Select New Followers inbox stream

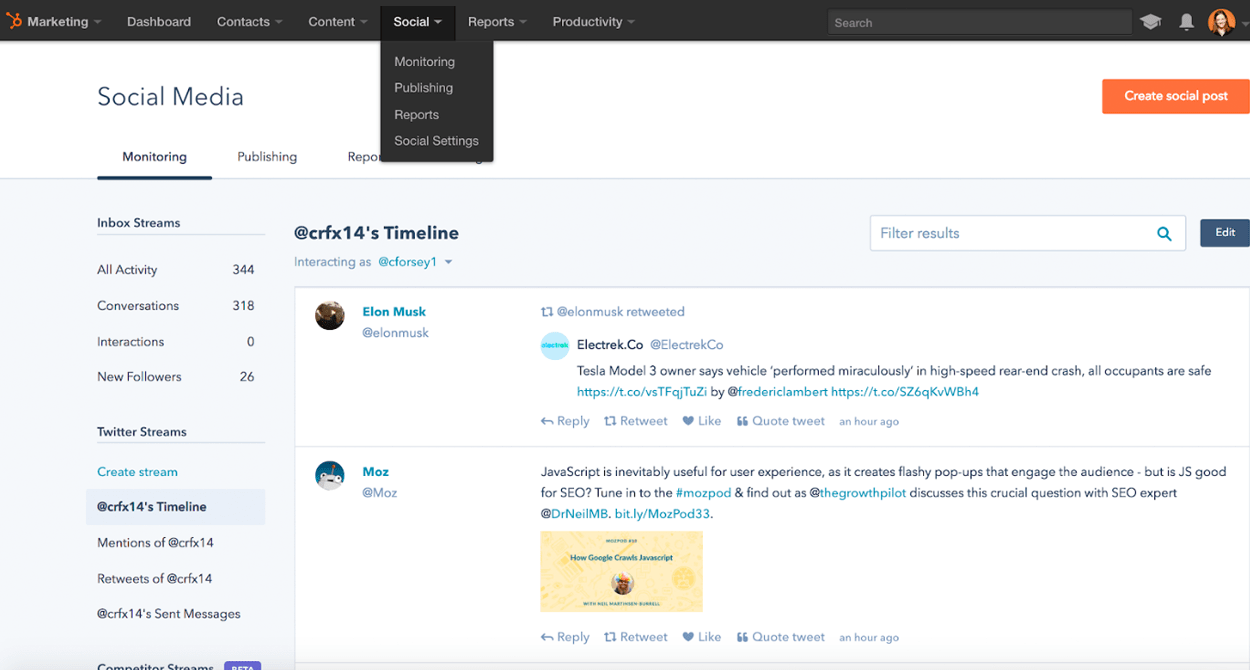(176, 377)
